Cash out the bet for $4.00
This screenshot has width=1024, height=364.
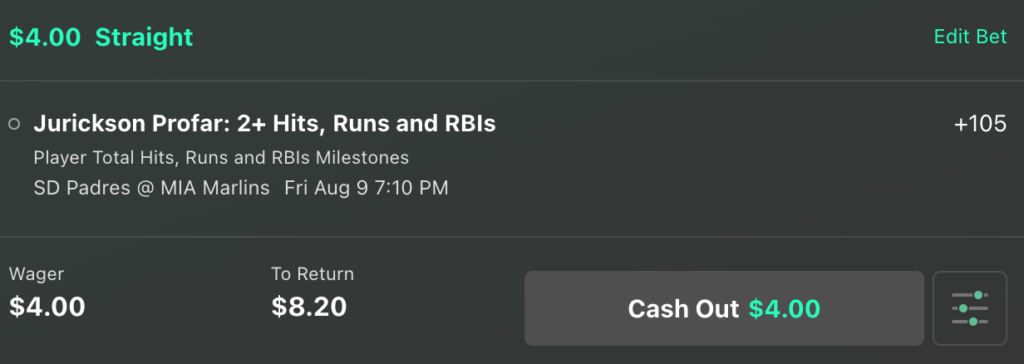click(724, 308)
